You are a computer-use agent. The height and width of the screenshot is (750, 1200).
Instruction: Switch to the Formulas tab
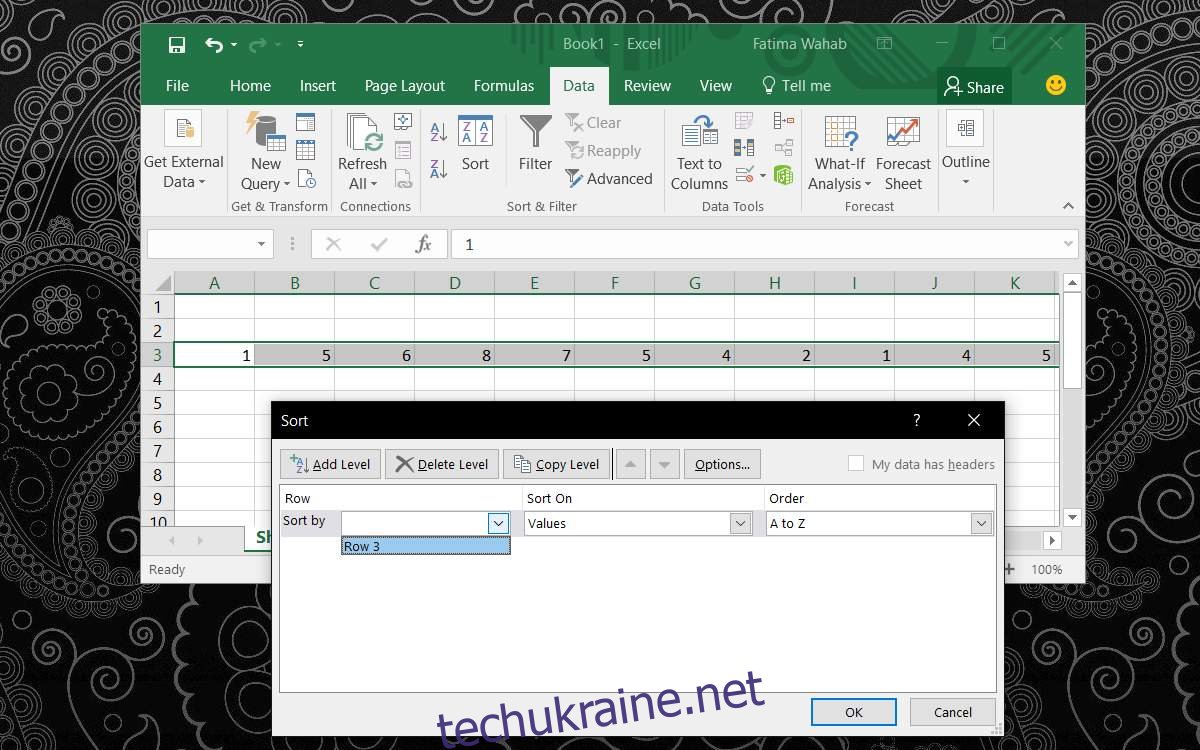coord(504,86)
